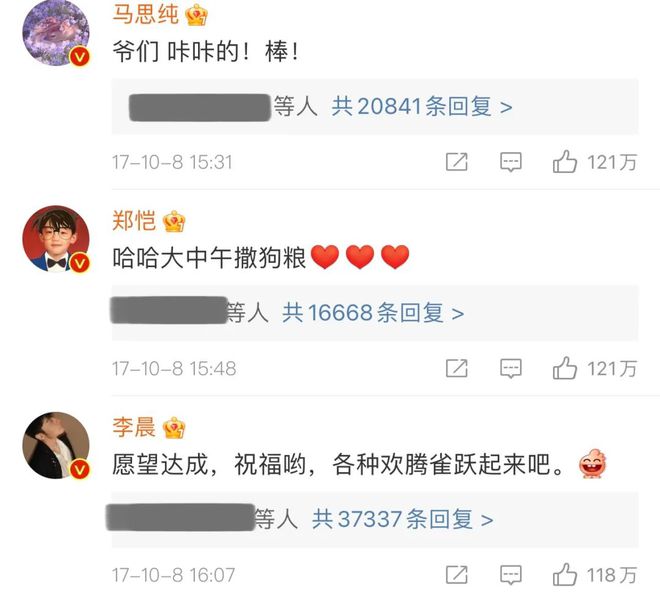Click the crown badge beside 马思纯
This screenshot has width=660, height=596.
tap(197, 15)
